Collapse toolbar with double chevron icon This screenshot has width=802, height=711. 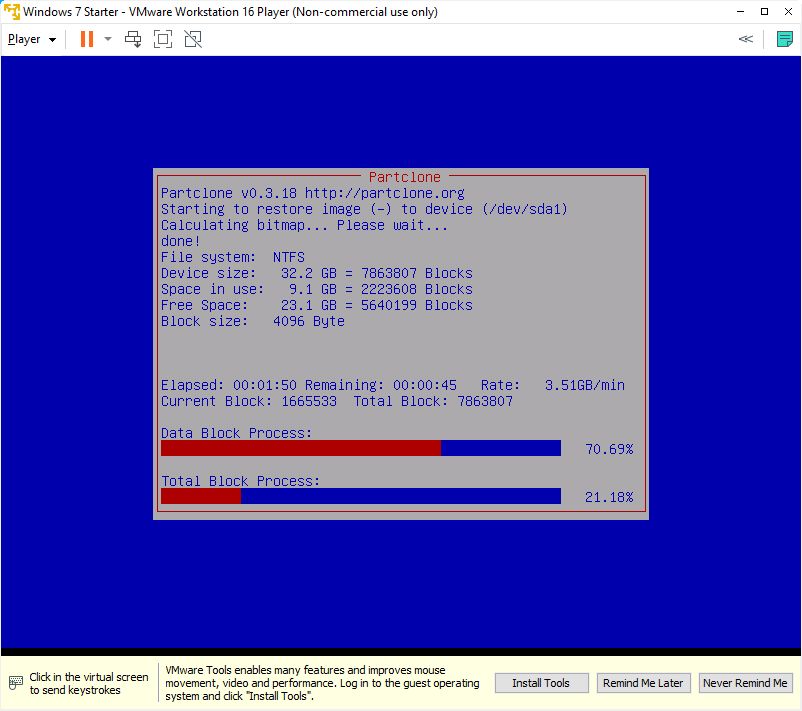745,39
